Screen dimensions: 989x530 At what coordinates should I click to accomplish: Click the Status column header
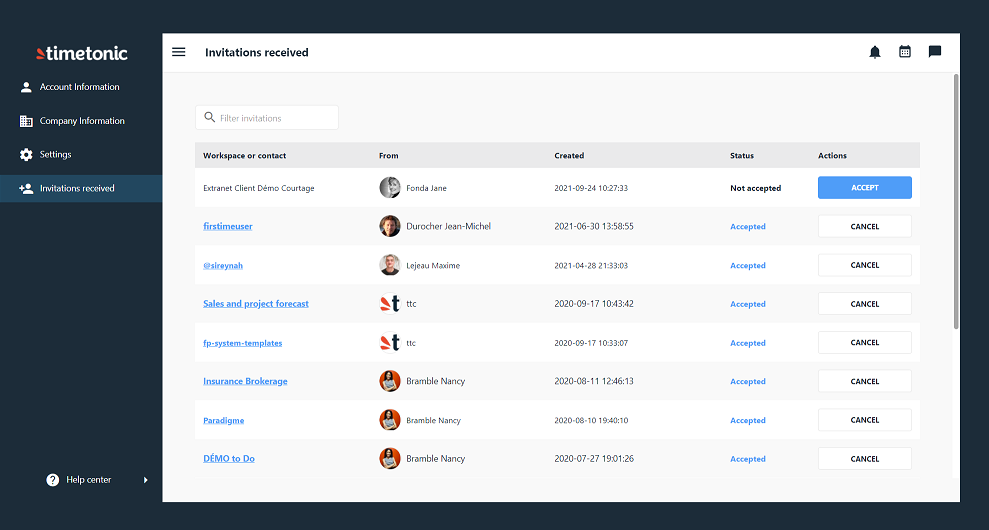coord(742,156)
